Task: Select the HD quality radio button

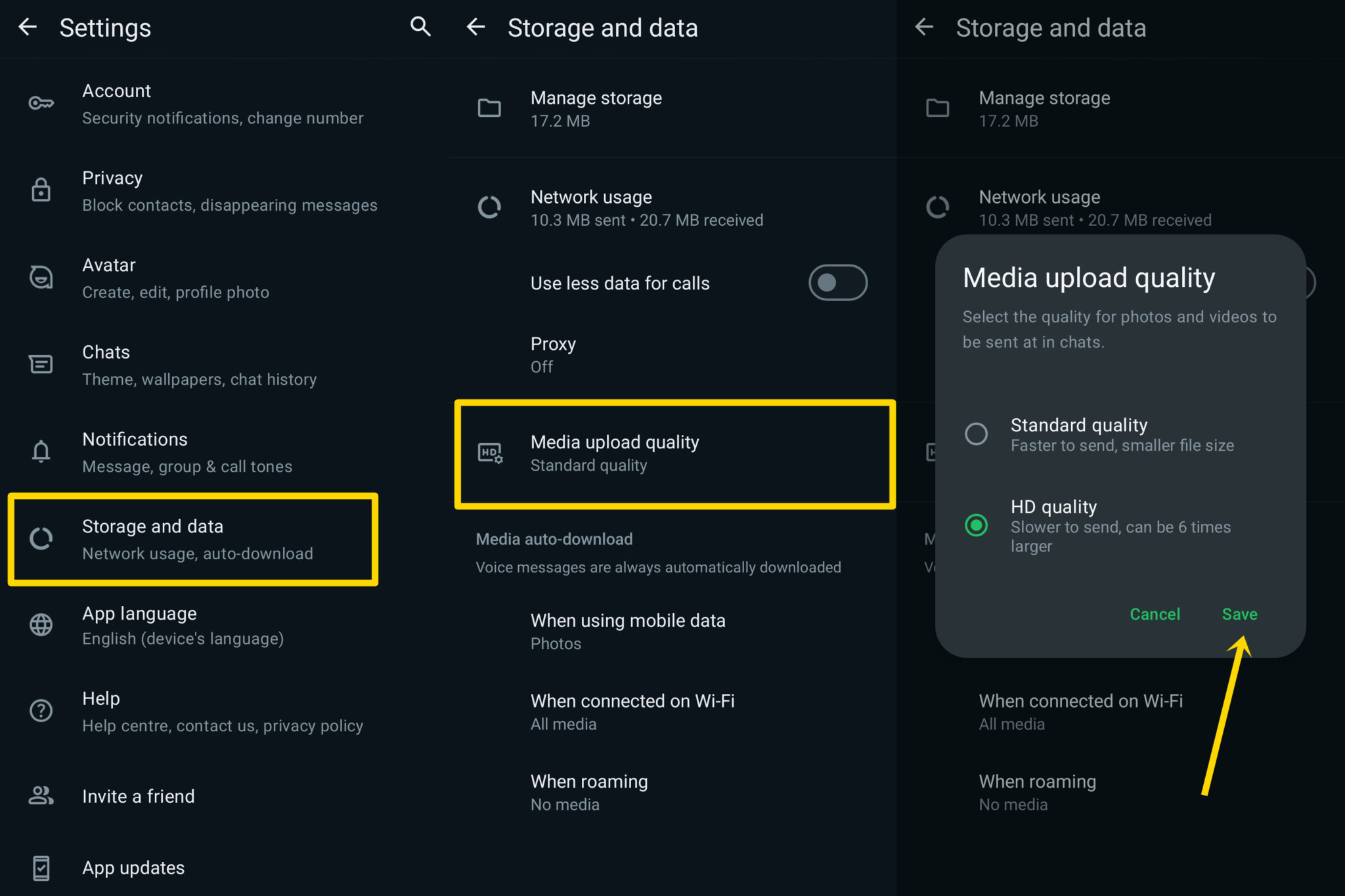Action: pos(976,525)
